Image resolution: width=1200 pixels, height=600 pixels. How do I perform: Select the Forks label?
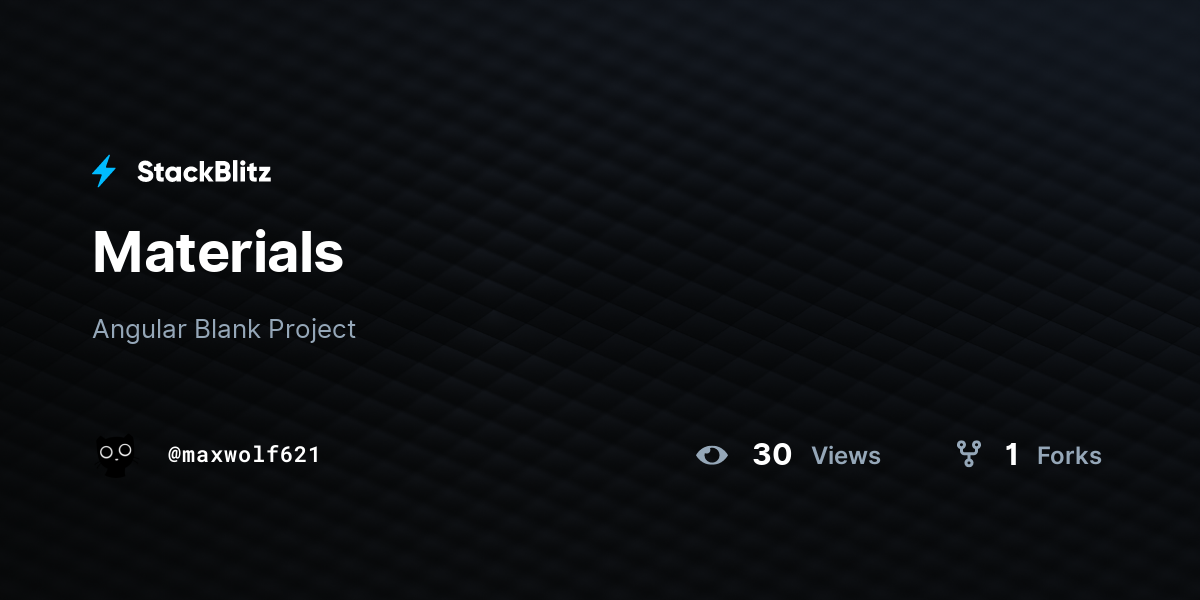(1069, 456)
